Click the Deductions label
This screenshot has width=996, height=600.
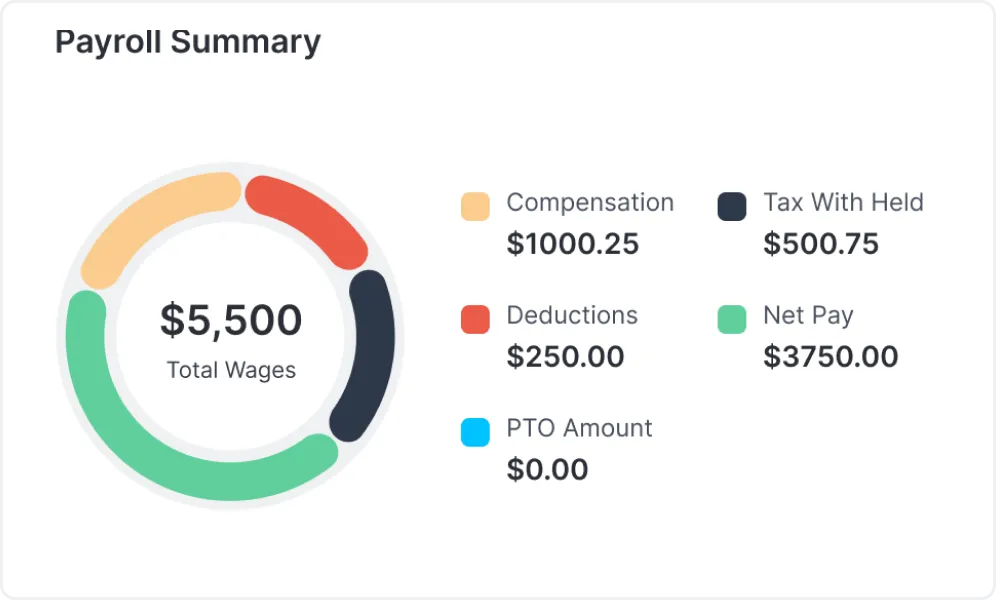point(572,315)
